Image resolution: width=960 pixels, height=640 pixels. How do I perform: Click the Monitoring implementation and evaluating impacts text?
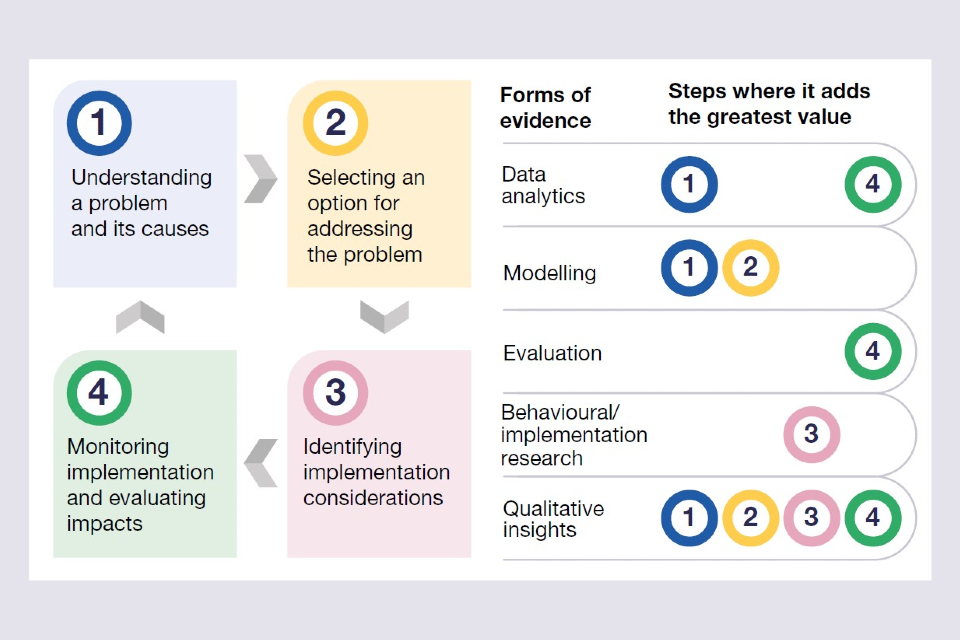(140, 484)
